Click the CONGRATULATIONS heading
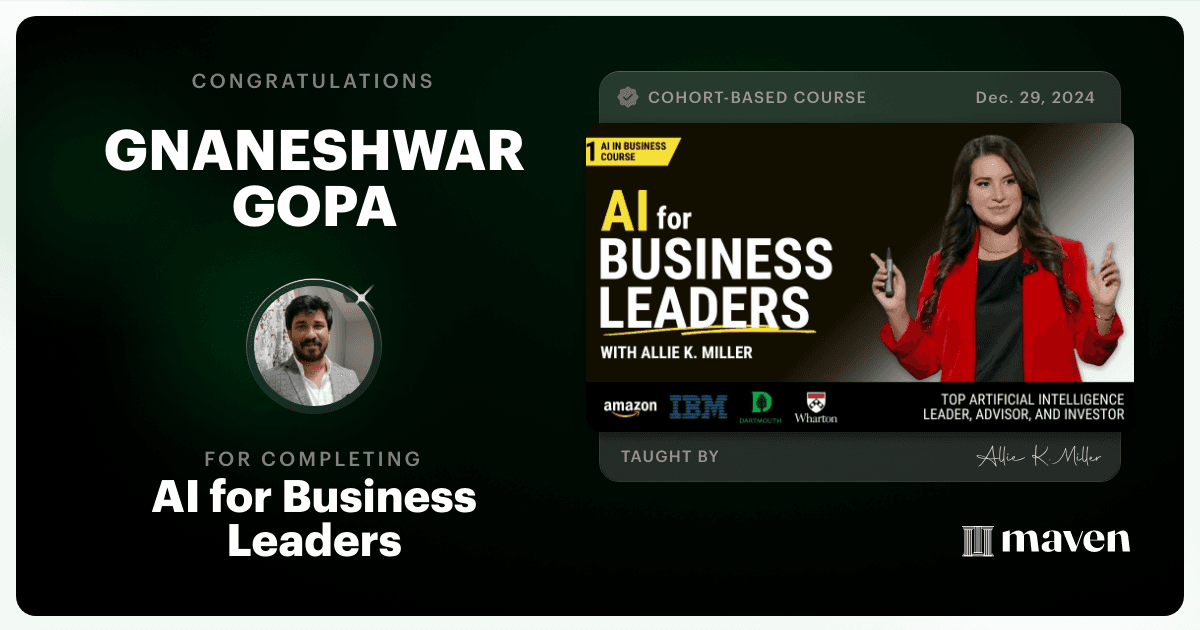 pos(313,81)
